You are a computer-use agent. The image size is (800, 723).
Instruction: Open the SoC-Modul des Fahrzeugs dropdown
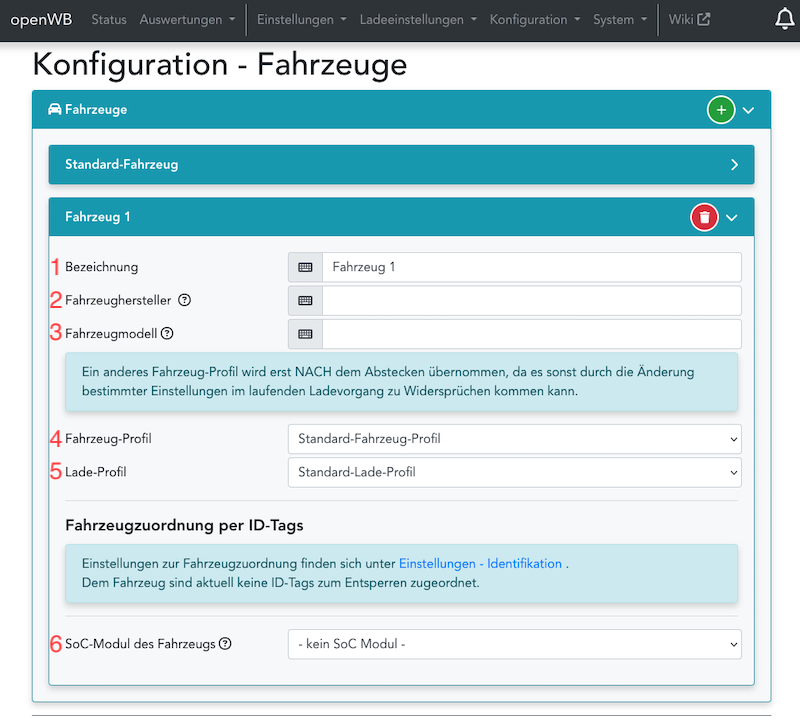tap(514, 643)
